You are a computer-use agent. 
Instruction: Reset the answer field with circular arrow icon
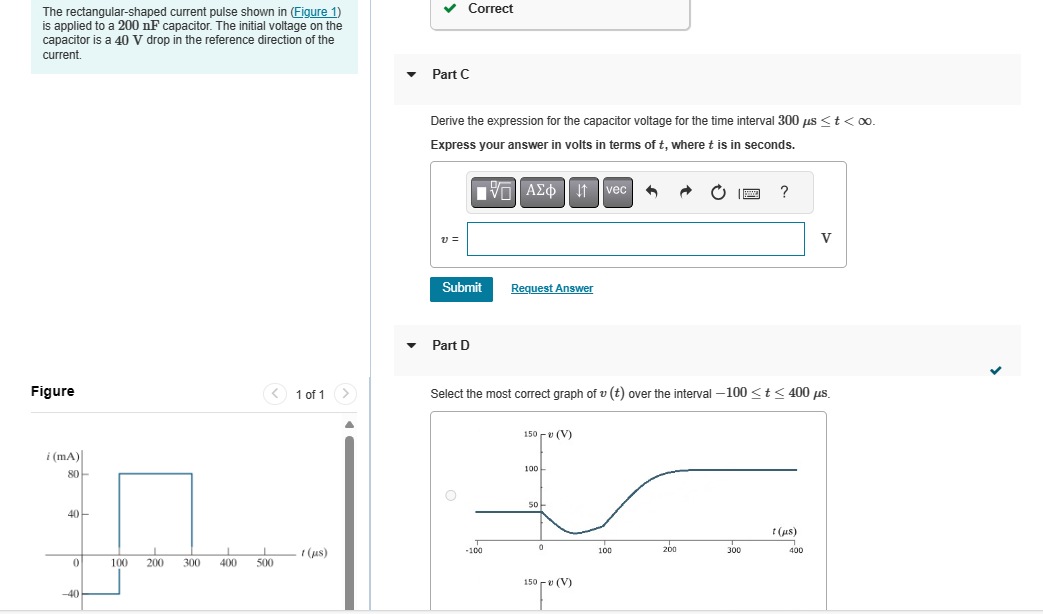[x=717, y=192]
